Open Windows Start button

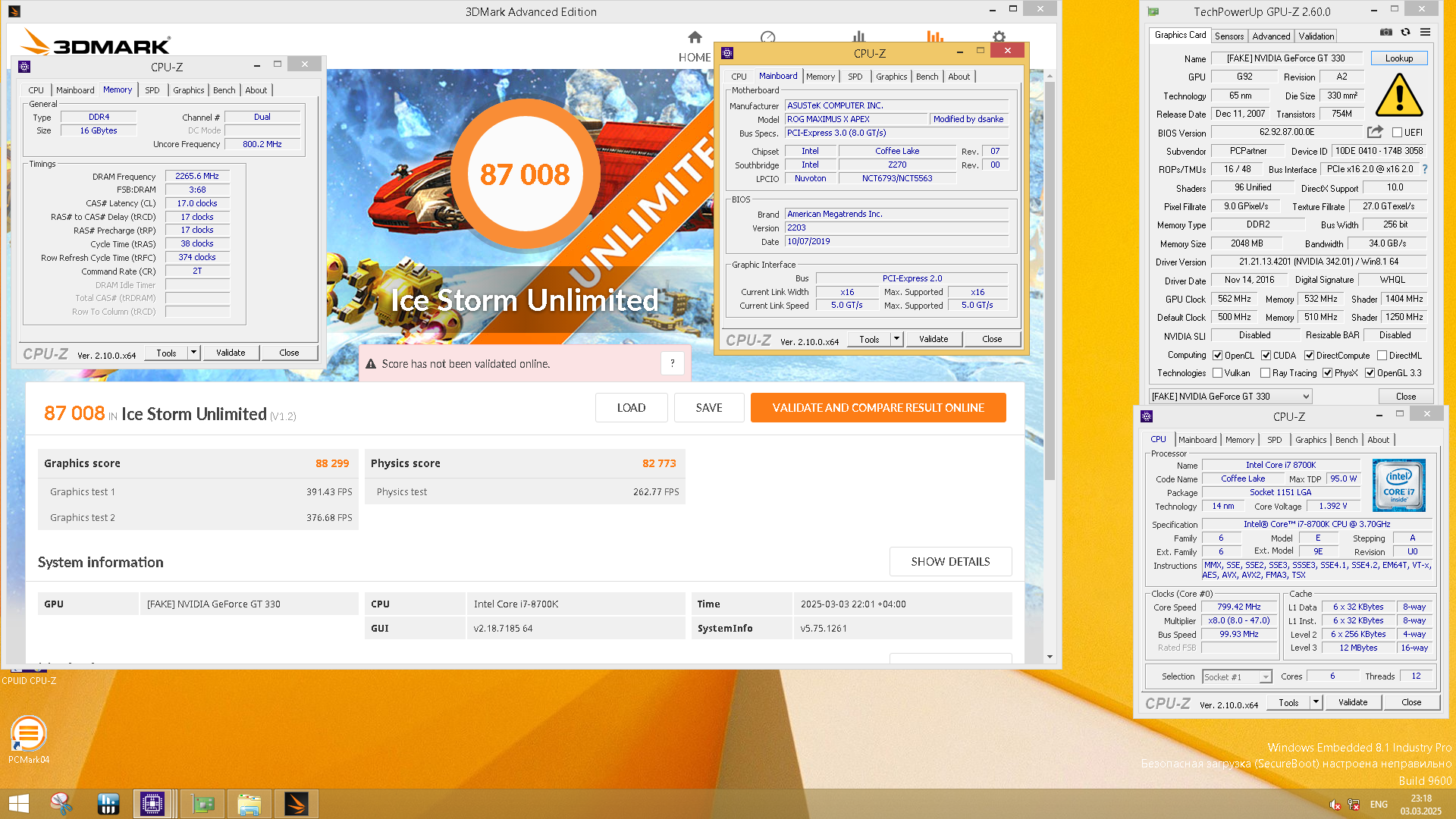coord(18,804)
